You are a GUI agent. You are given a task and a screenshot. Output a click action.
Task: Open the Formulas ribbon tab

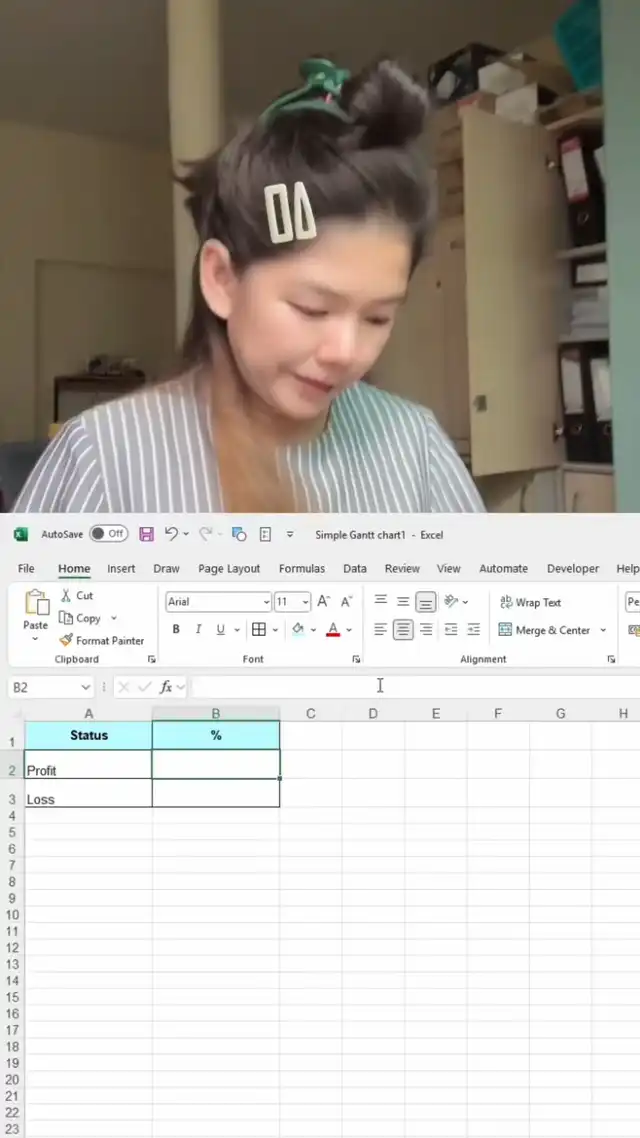click(x=301, y=569)
